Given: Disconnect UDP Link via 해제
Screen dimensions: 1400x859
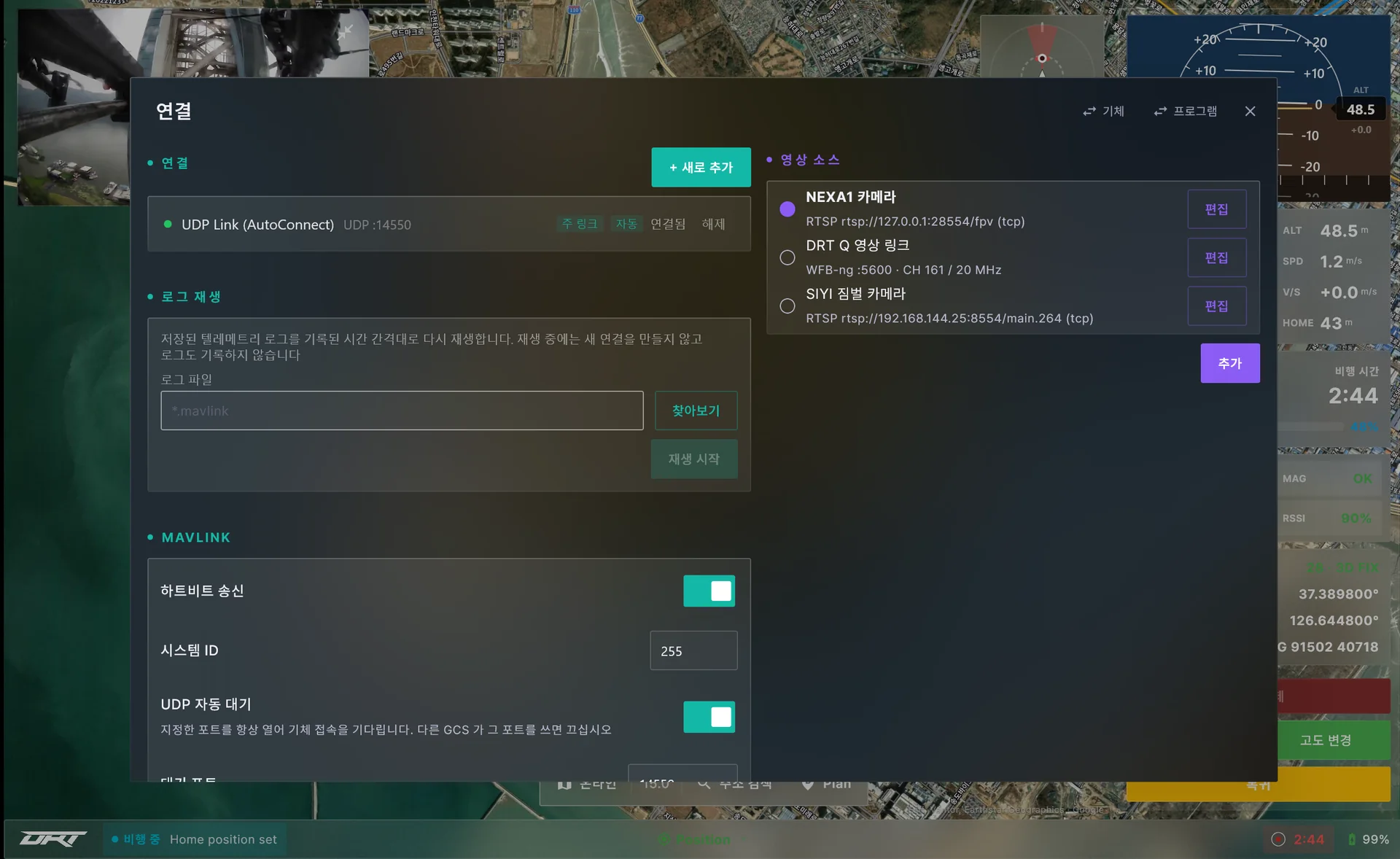Looking at the screenshot, I should tap(713, 224).
